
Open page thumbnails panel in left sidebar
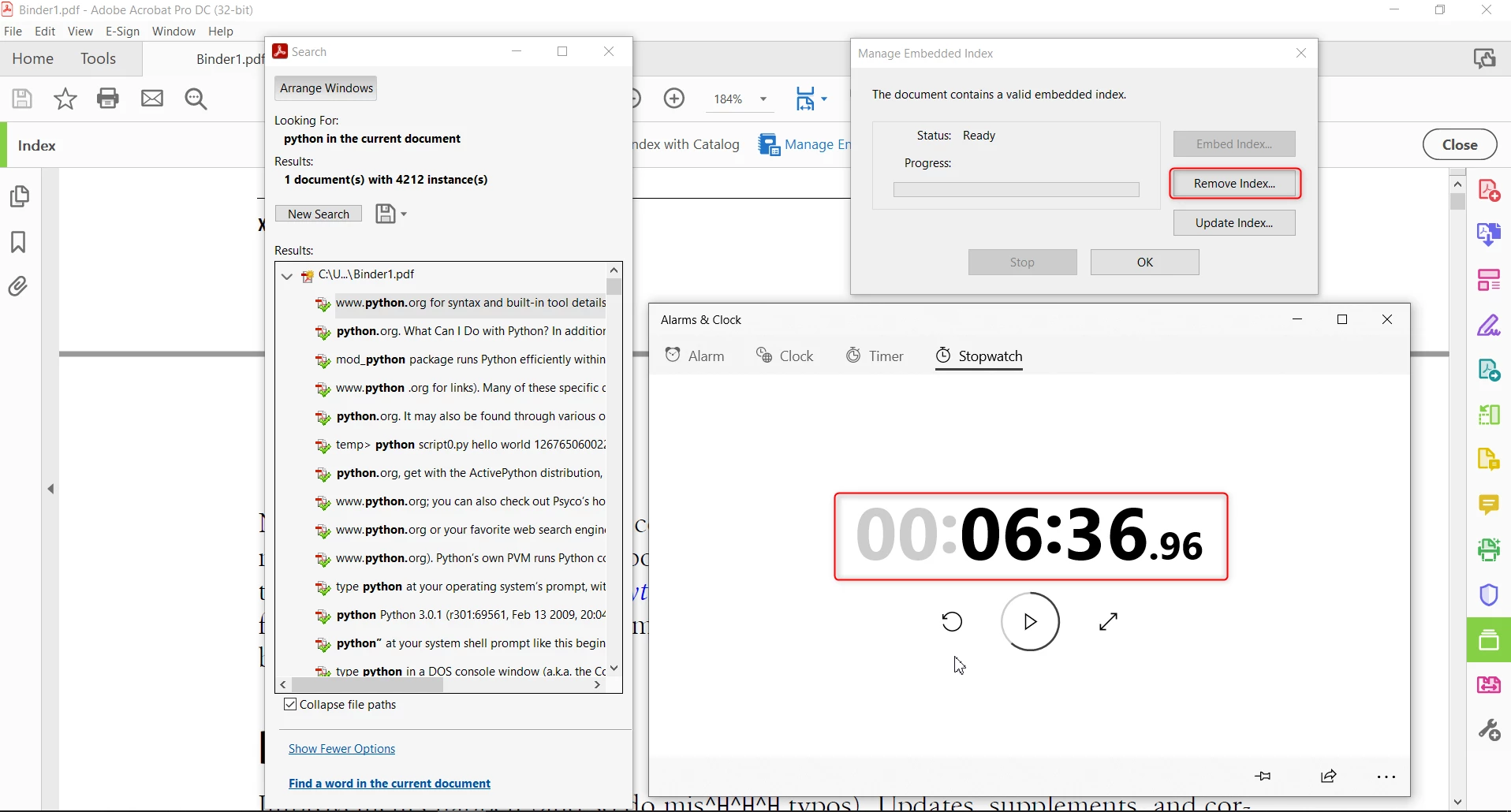[x=20, y=196]
